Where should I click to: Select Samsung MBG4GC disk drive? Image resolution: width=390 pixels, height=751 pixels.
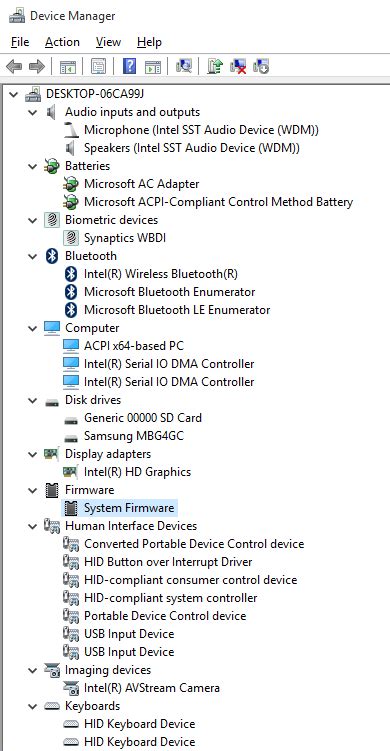point(134,436)
